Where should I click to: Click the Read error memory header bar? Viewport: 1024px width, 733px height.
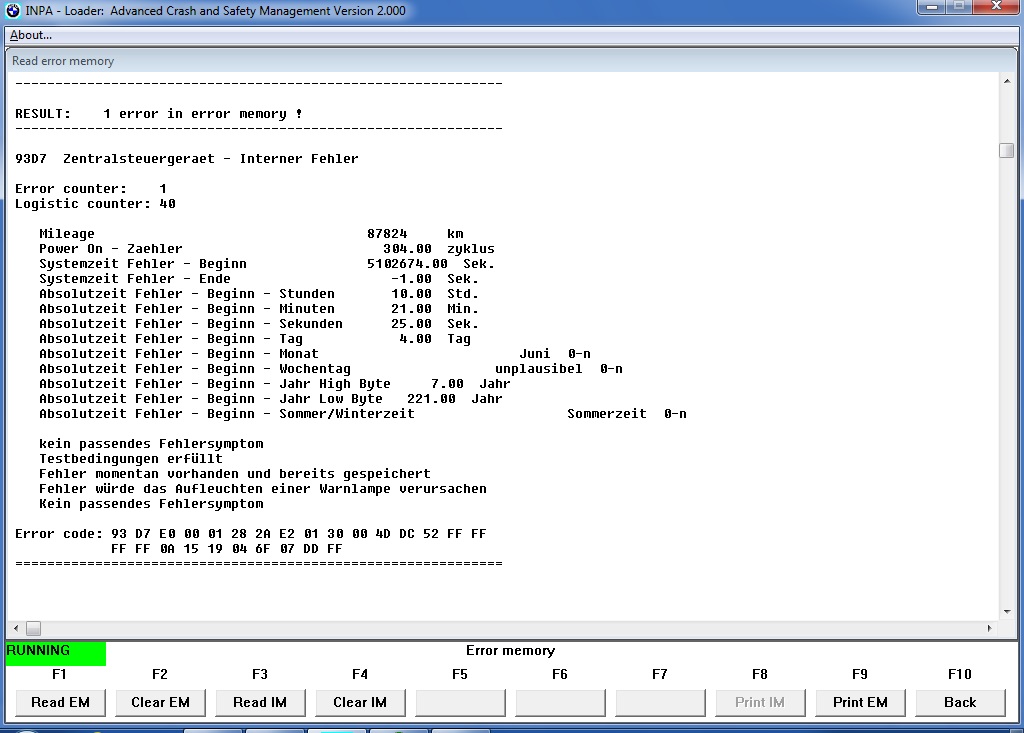[62, 60]
